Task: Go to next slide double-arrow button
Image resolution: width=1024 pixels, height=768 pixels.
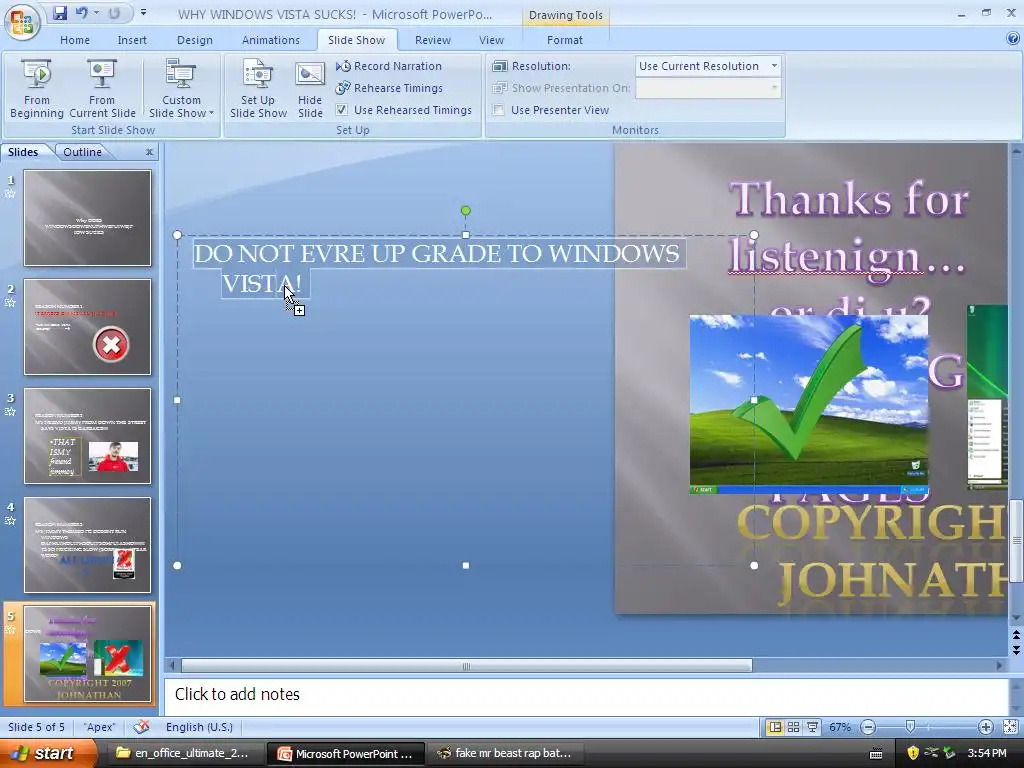Action: point(1016,650)
